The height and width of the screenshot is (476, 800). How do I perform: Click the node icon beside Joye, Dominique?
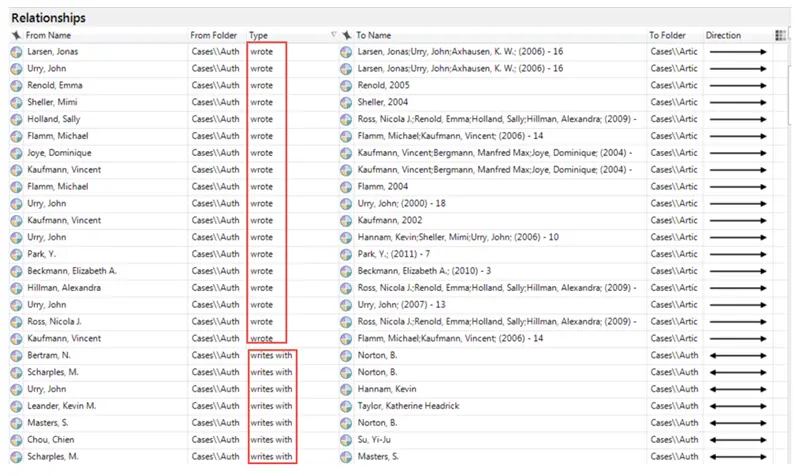click(x=16, y=153)
